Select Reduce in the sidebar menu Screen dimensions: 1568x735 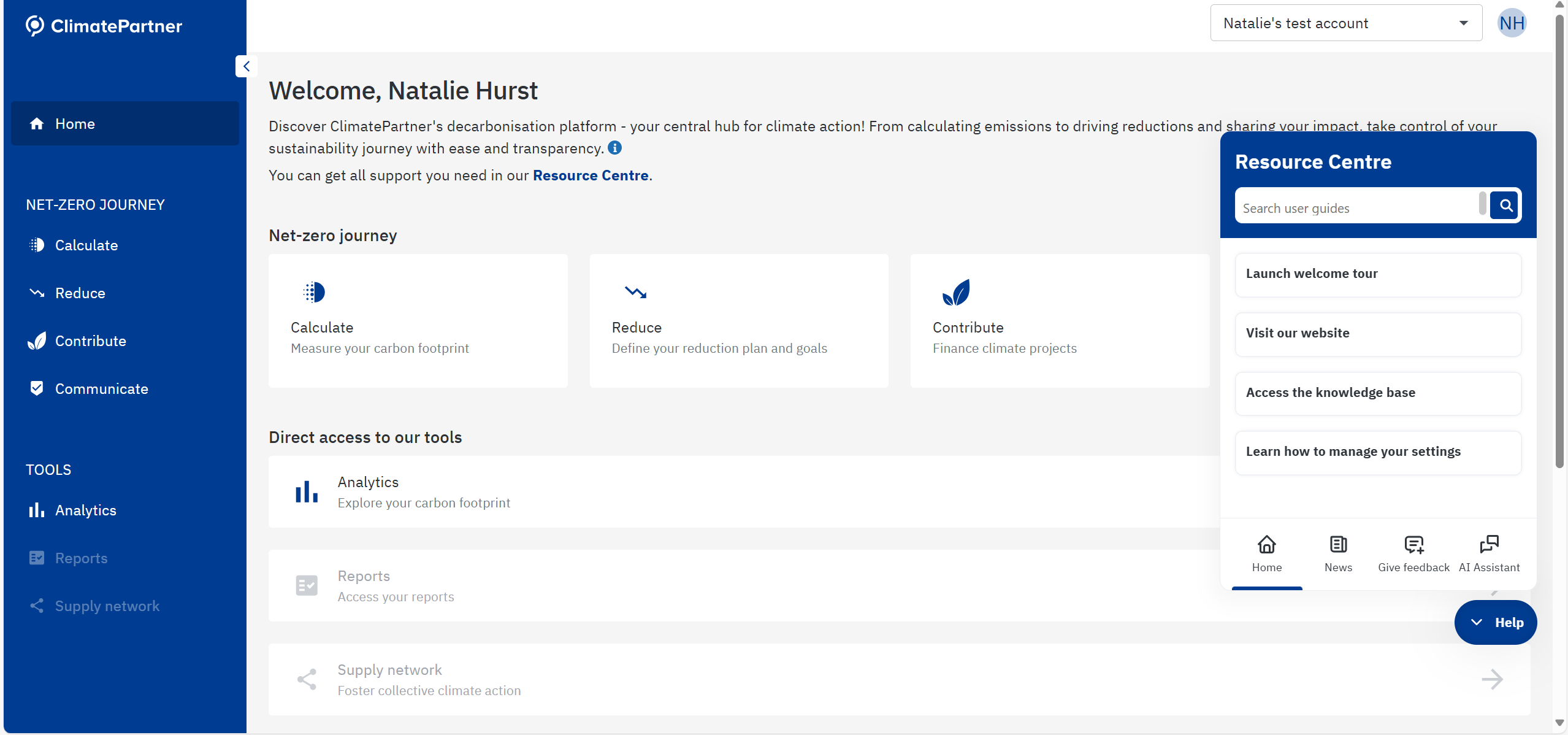pyautogui.click(x=80, y=293)
